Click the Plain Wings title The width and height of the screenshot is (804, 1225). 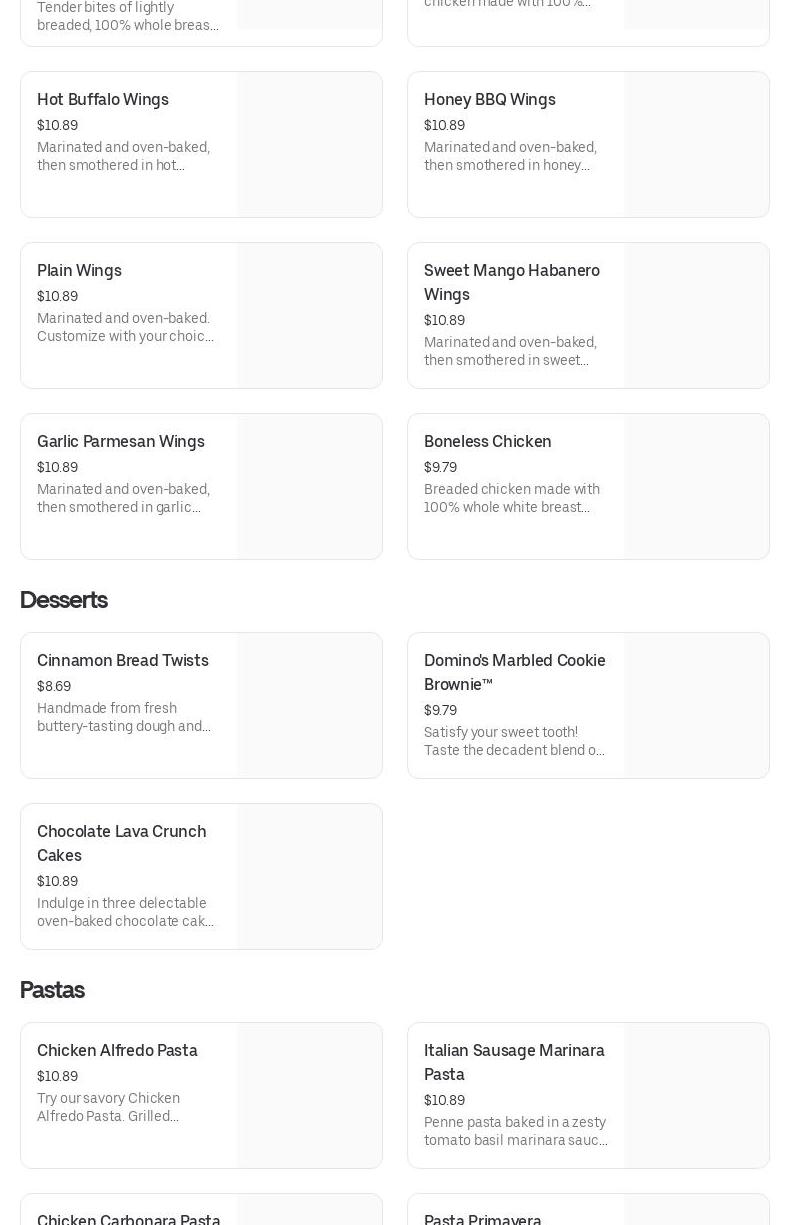pyautogui.click(x=79, y=271)
